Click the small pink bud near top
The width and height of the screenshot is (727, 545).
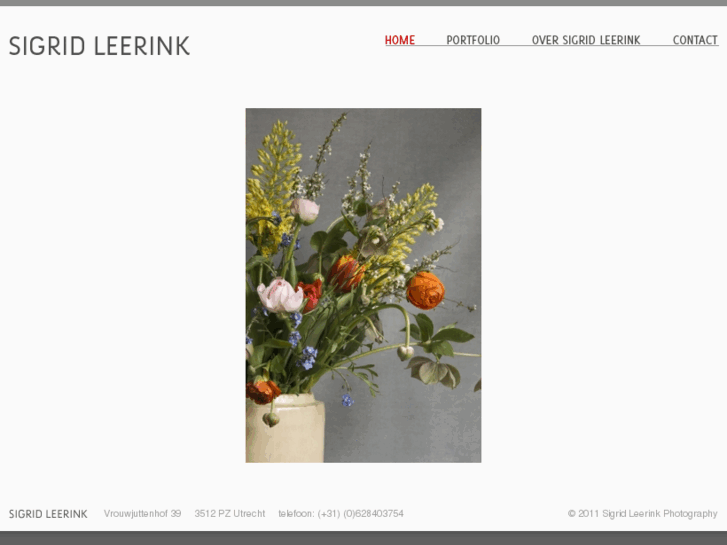(x=305, y=210)
